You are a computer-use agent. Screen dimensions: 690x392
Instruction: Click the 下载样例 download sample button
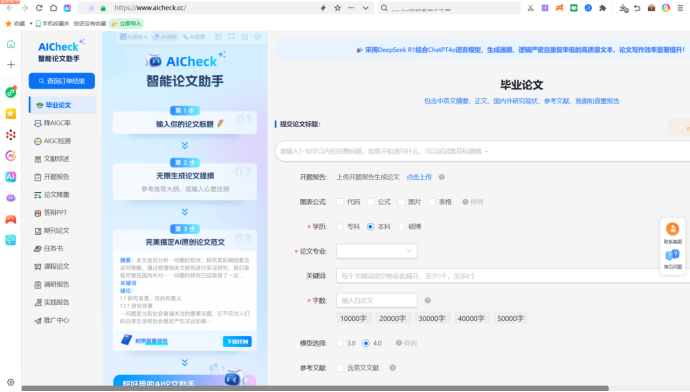[x=237, y=342]
